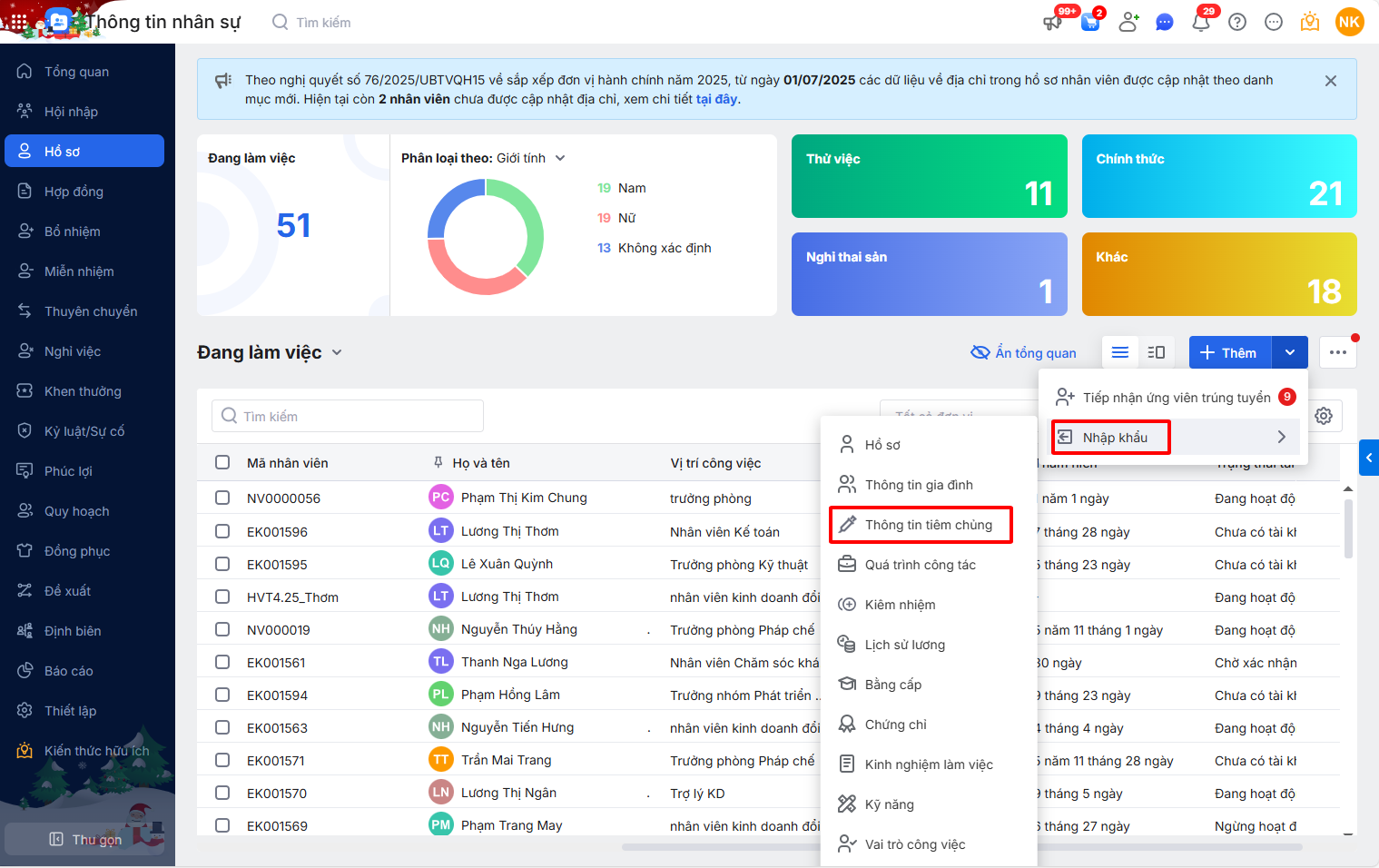Click the arrow next to Thêm button
The height and width of the screenshot is (868, 1379).
(x=1290, y=352)
